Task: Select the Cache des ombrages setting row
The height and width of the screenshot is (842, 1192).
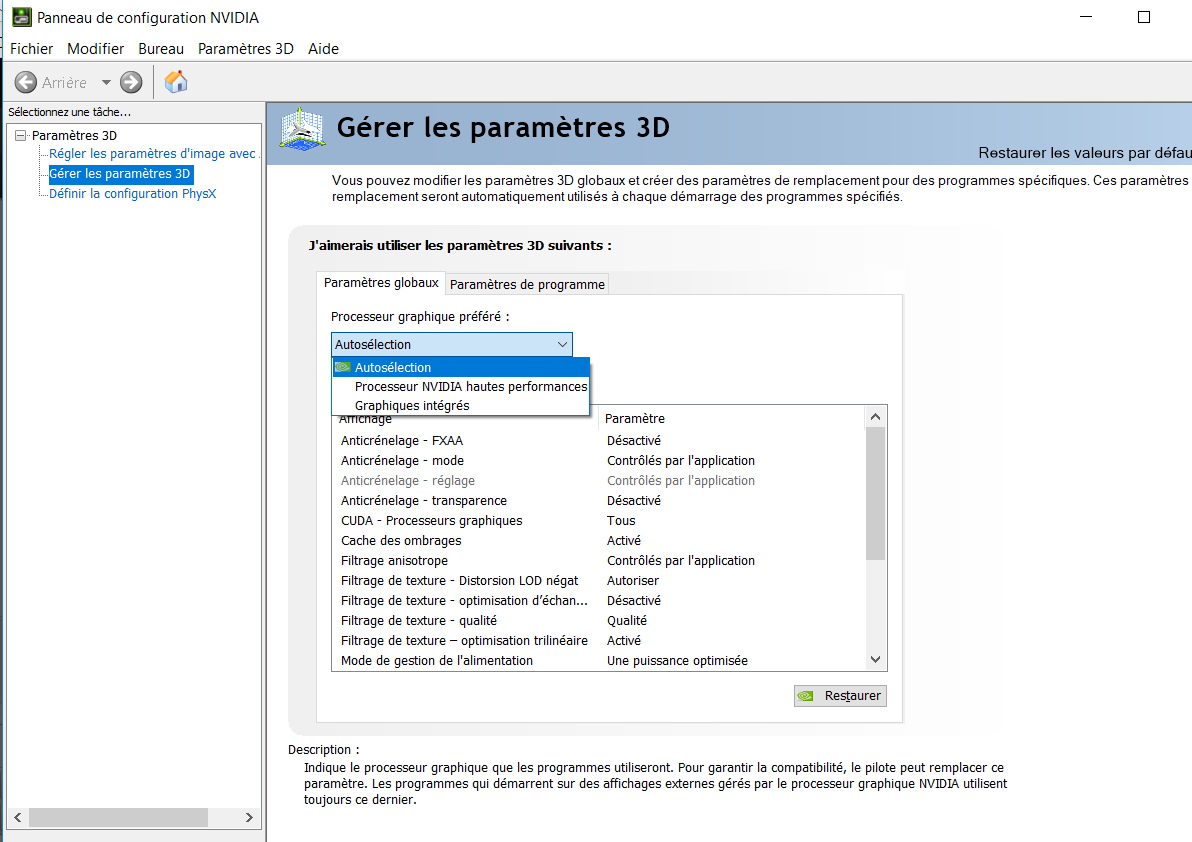Action: pos(401,540)
